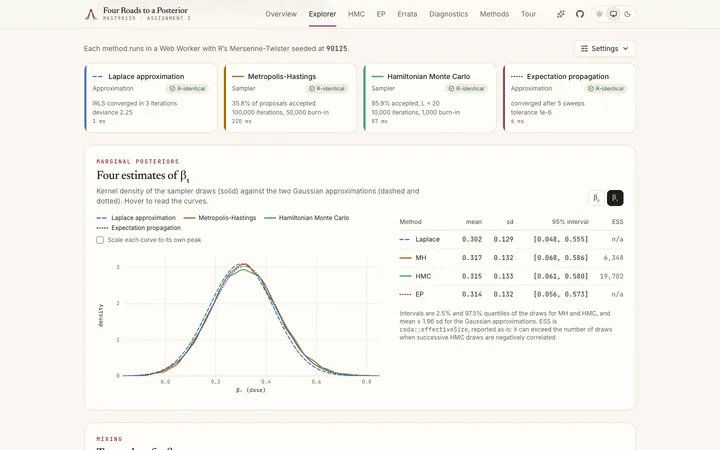This screenshot has width=720, height=450.
Task: Open the Methods tab
Action: [494, 14]
